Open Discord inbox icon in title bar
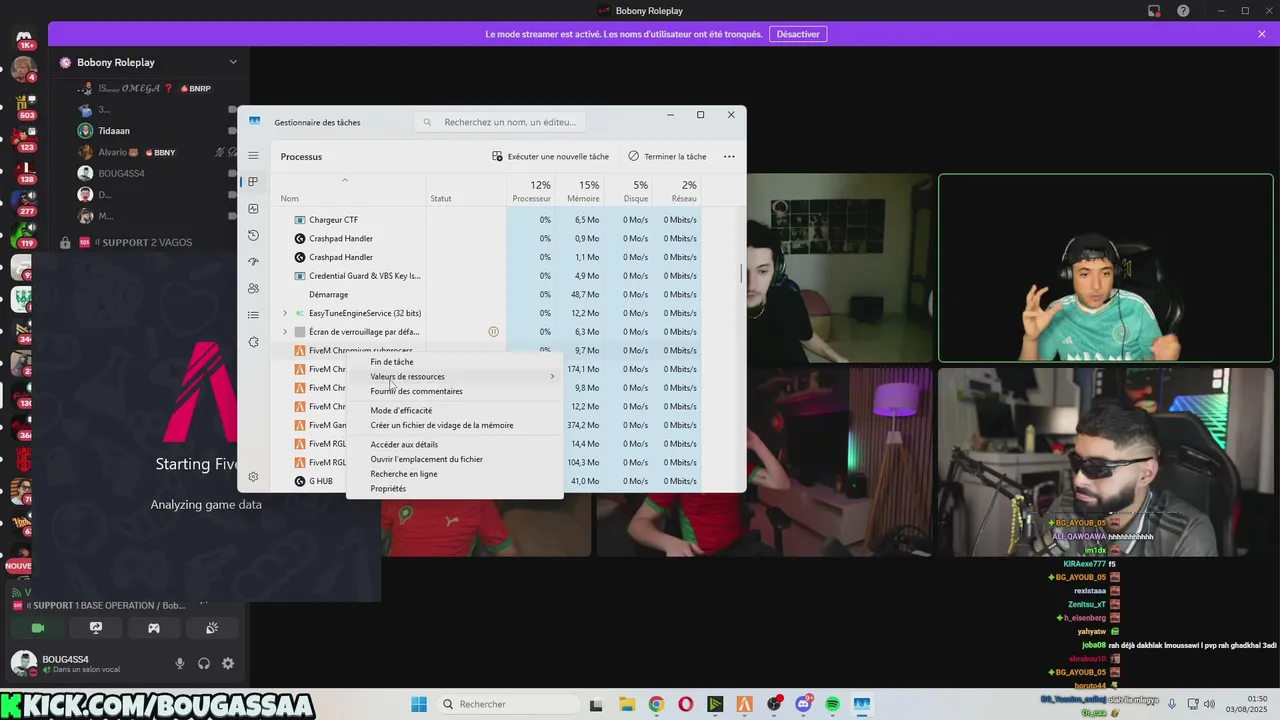The image size is (1280, 720). point(1154,11)
